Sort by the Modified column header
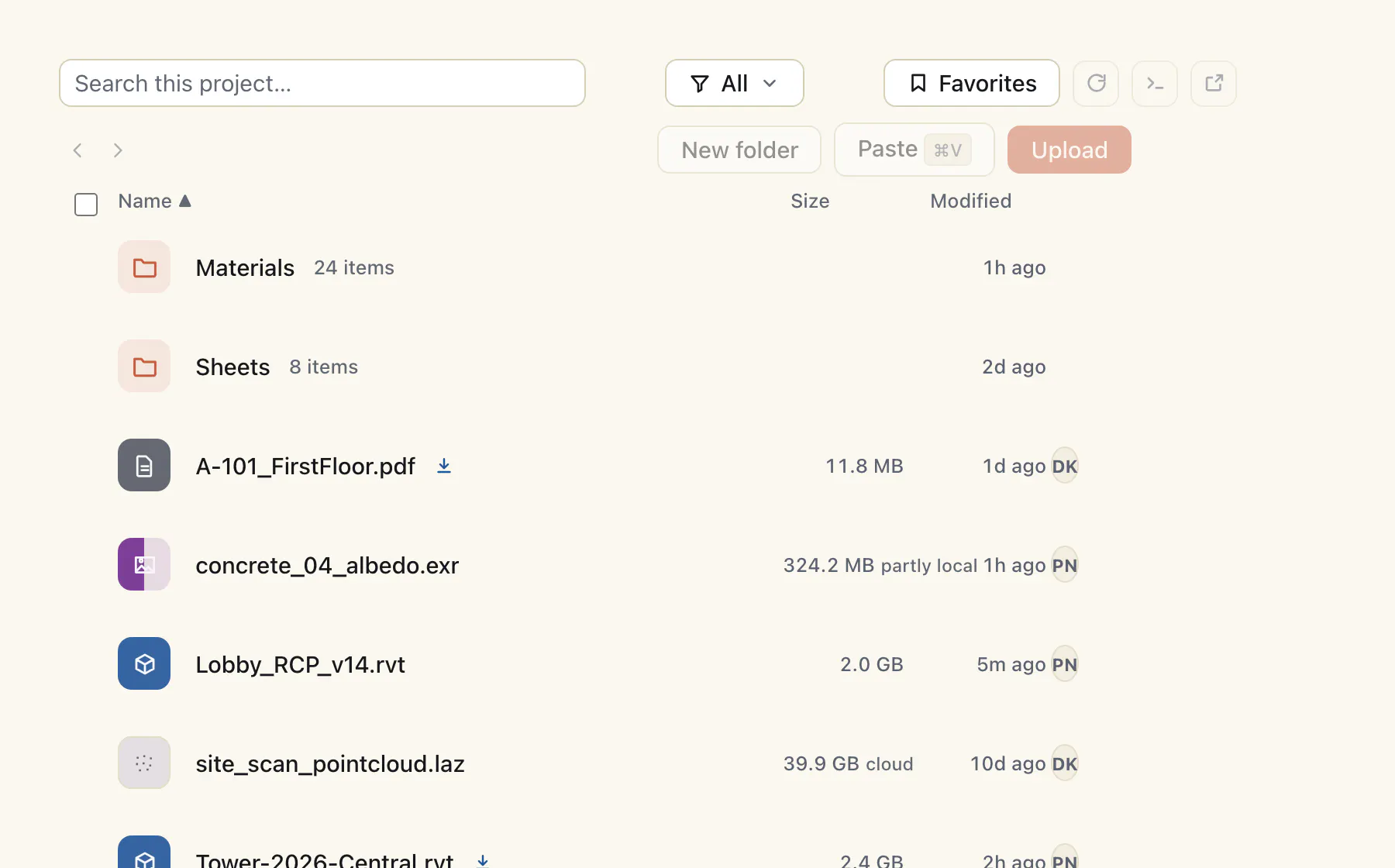The width and height of the screenshot is (1395, 868). [970, 201]
